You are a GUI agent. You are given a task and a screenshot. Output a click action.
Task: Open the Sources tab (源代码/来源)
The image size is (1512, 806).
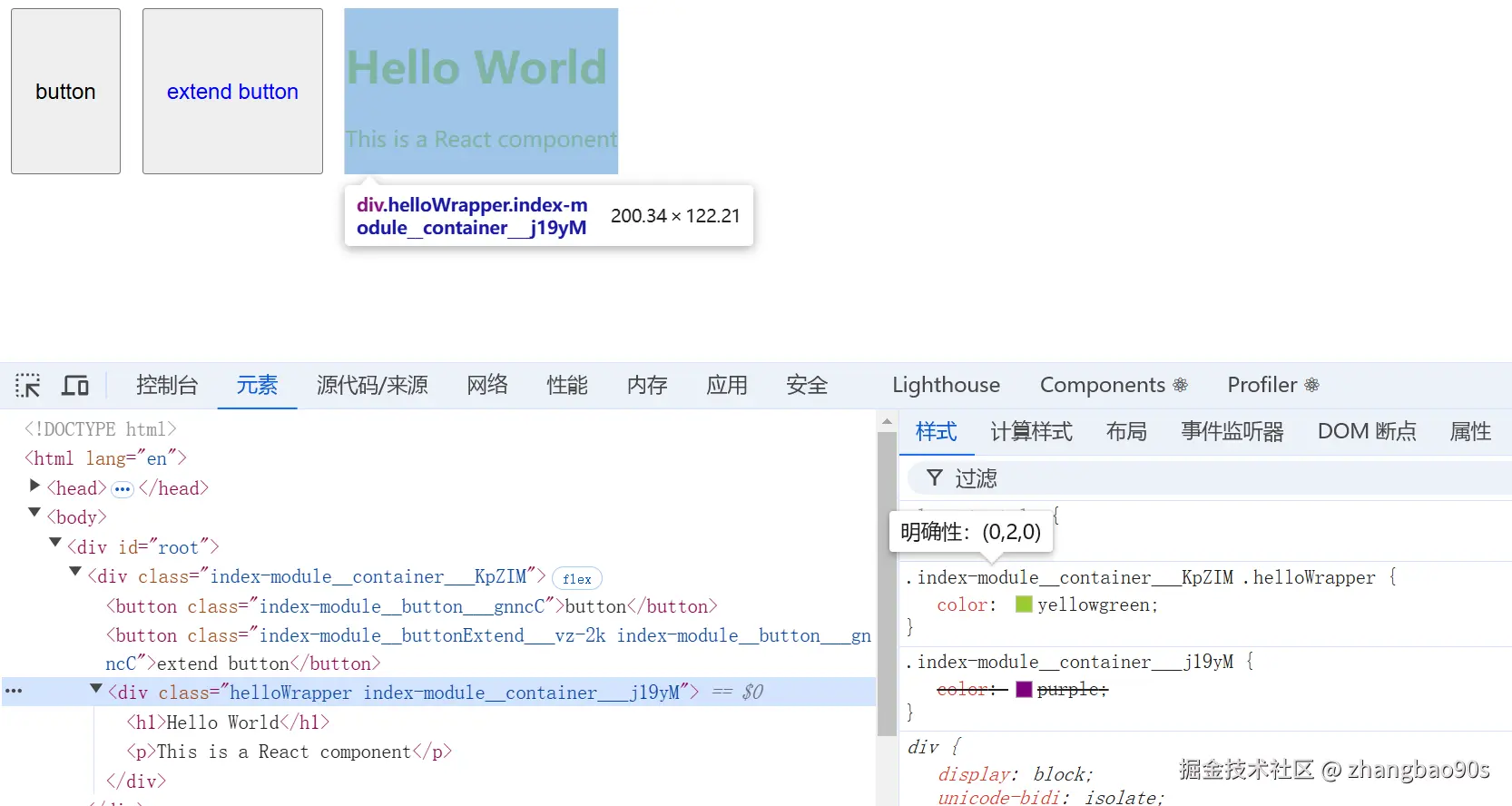372,385
